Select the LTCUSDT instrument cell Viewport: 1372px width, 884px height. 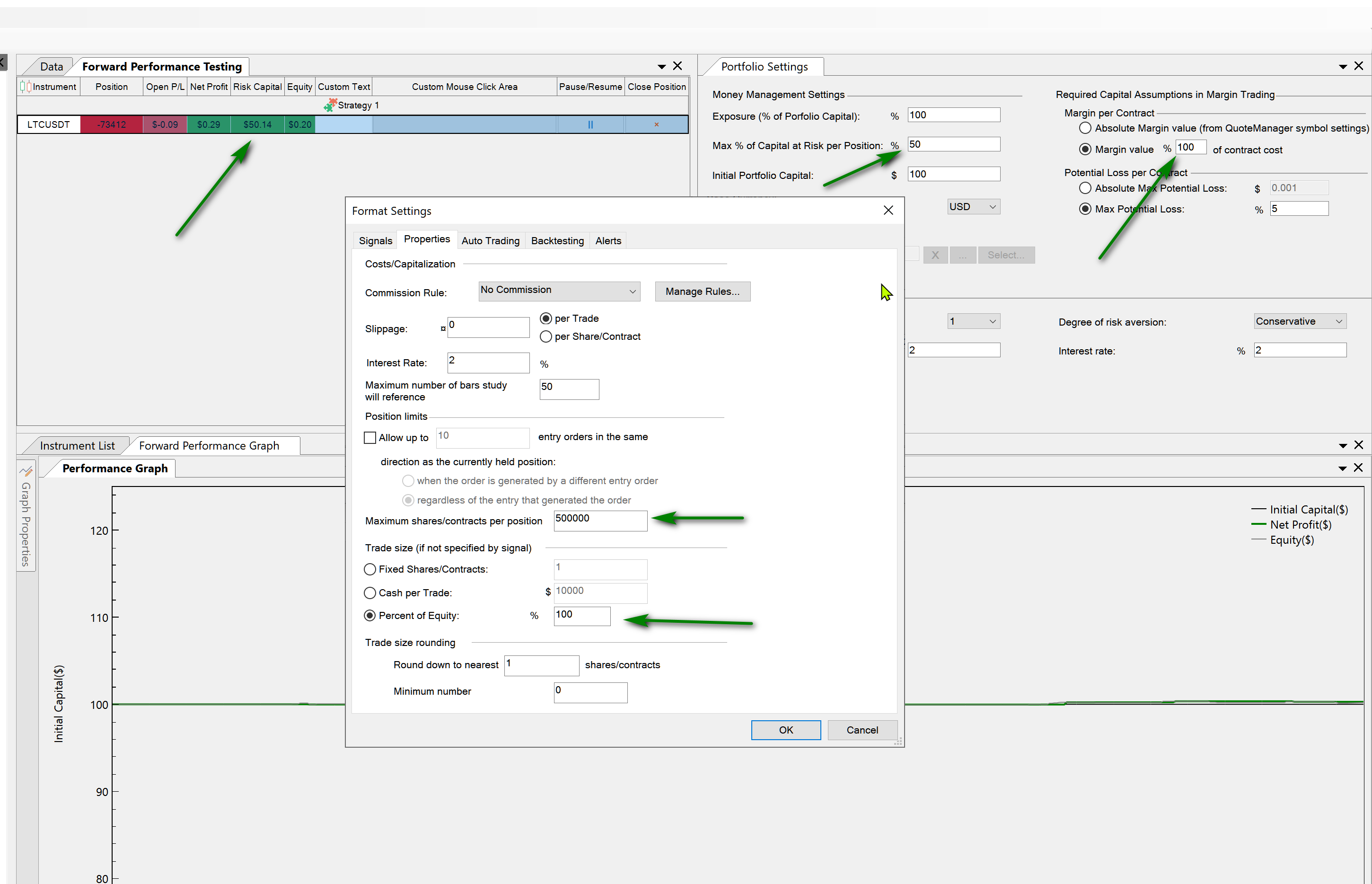[x=49, y=124]
